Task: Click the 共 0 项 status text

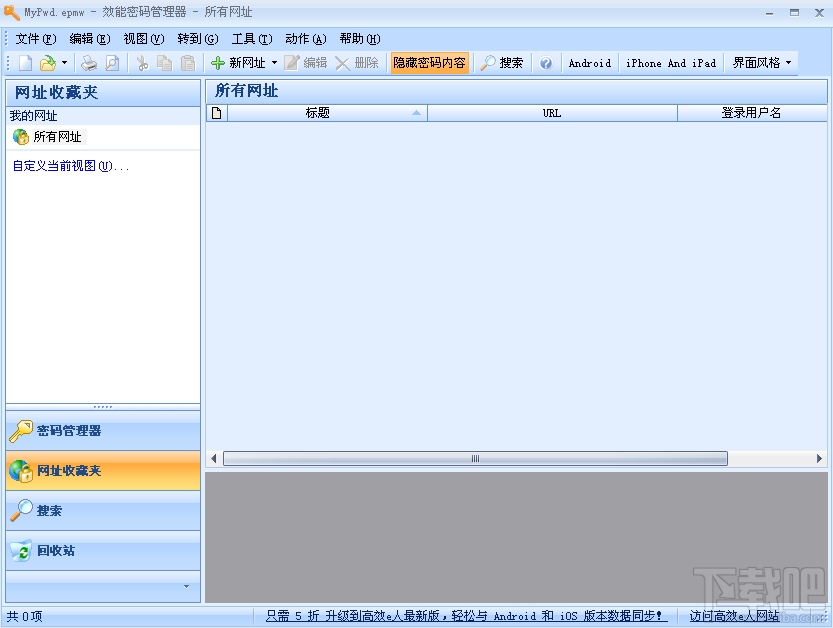Action: (24, 616)
